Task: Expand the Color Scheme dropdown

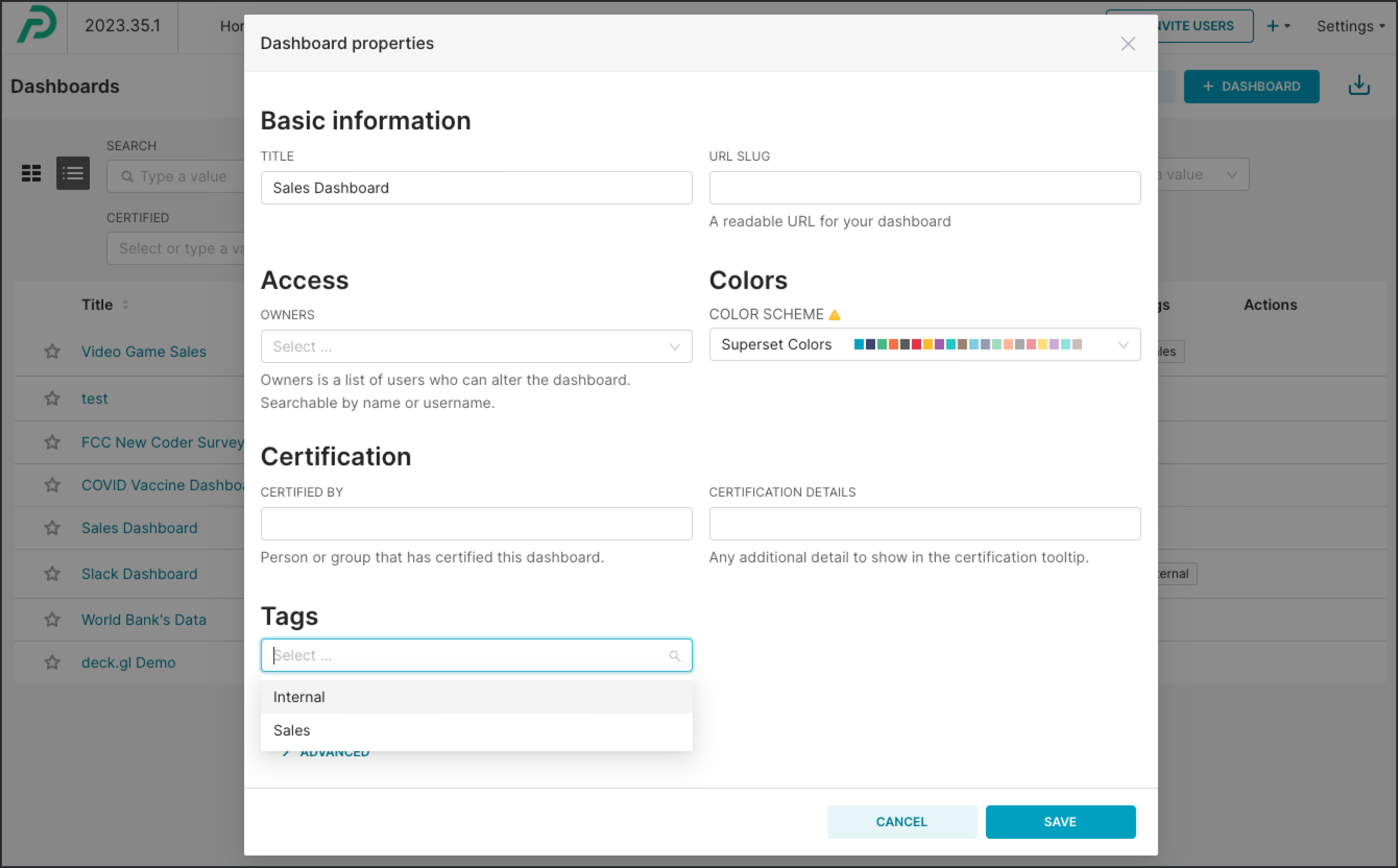Action: point(1123,345)
